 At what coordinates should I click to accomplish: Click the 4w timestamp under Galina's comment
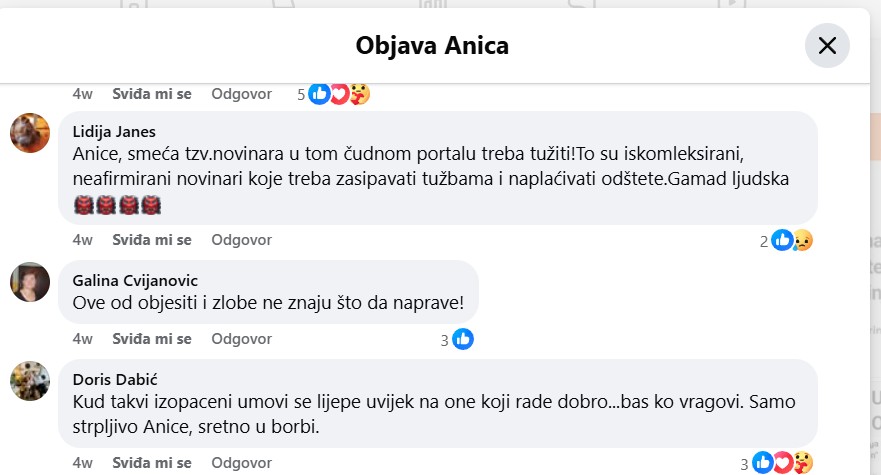(x=83, y=339)
